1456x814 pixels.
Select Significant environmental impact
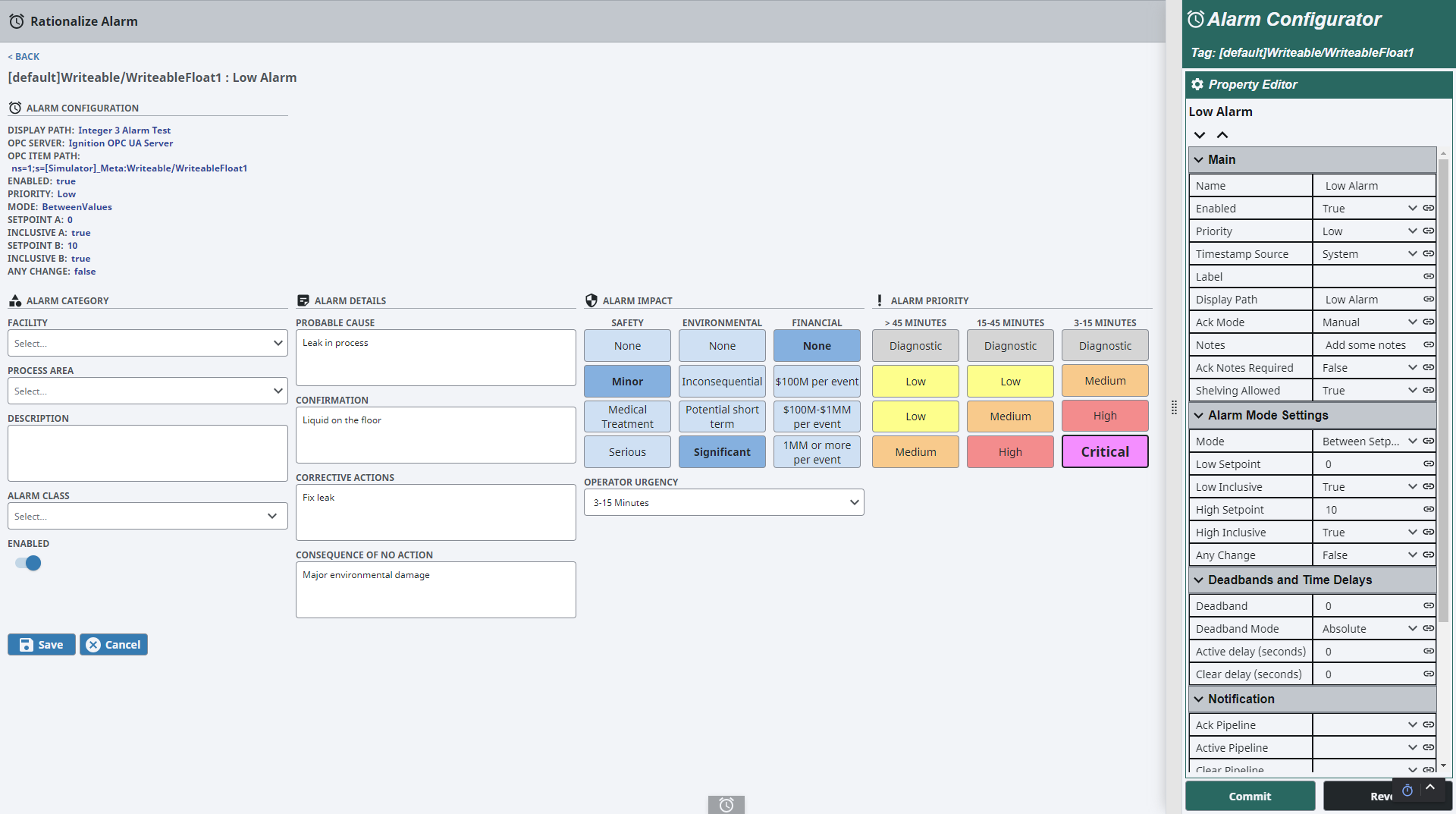pyautogui.click(x=722, y=451)
